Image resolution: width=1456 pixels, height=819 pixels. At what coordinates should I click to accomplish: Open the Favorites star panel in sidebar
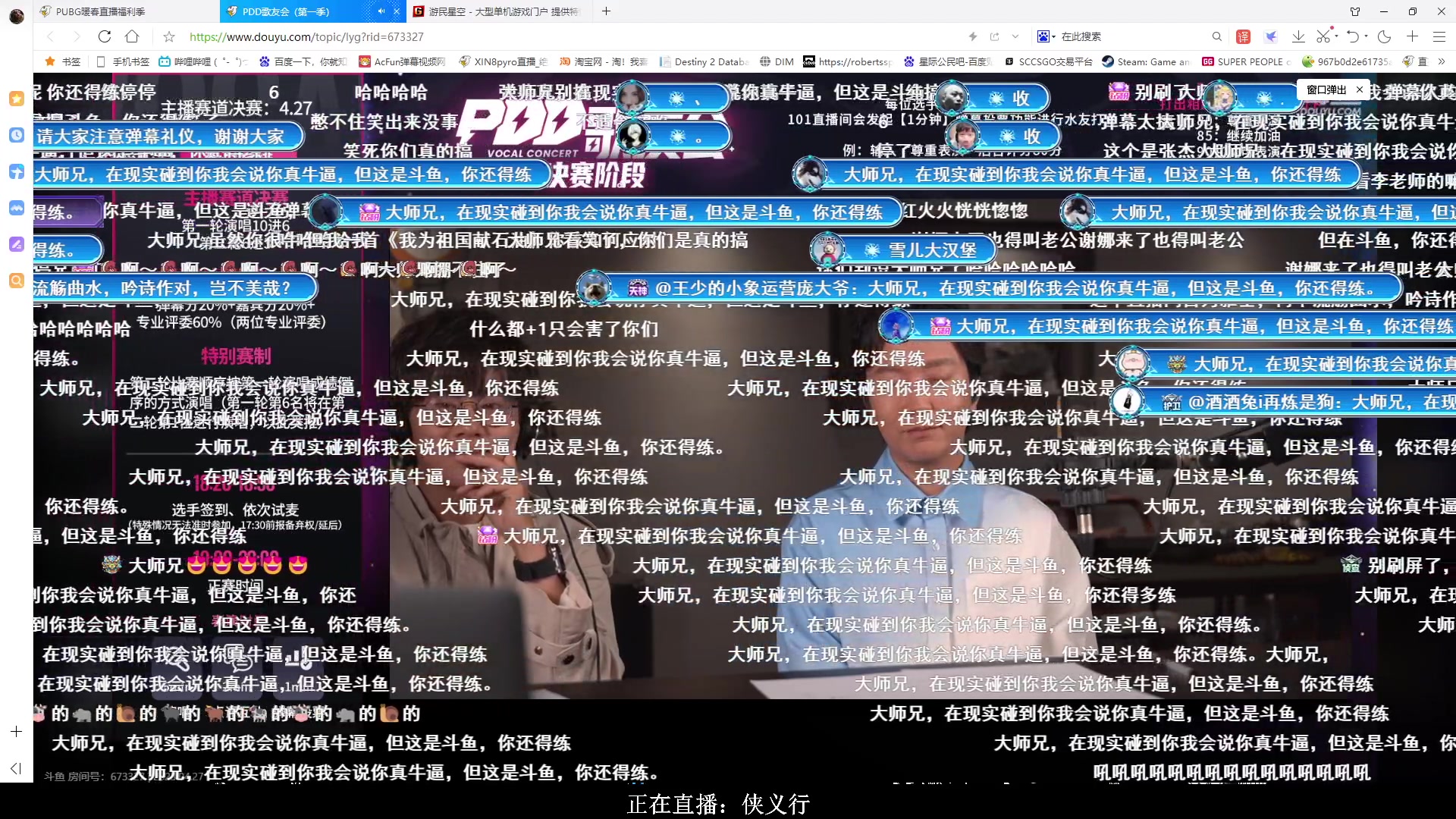tap(16, 98)
